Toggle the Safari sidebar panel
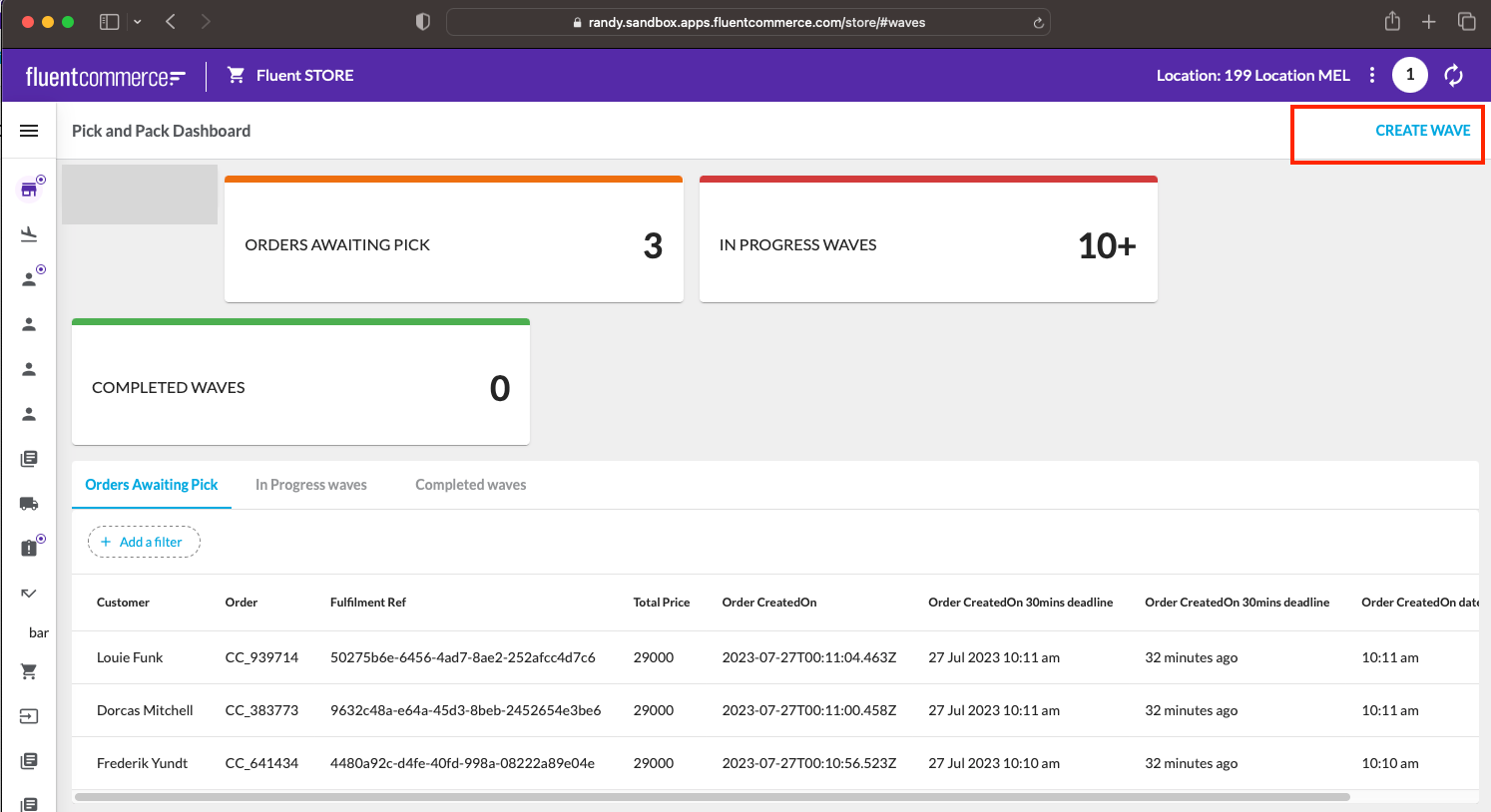 click(110, 22)
